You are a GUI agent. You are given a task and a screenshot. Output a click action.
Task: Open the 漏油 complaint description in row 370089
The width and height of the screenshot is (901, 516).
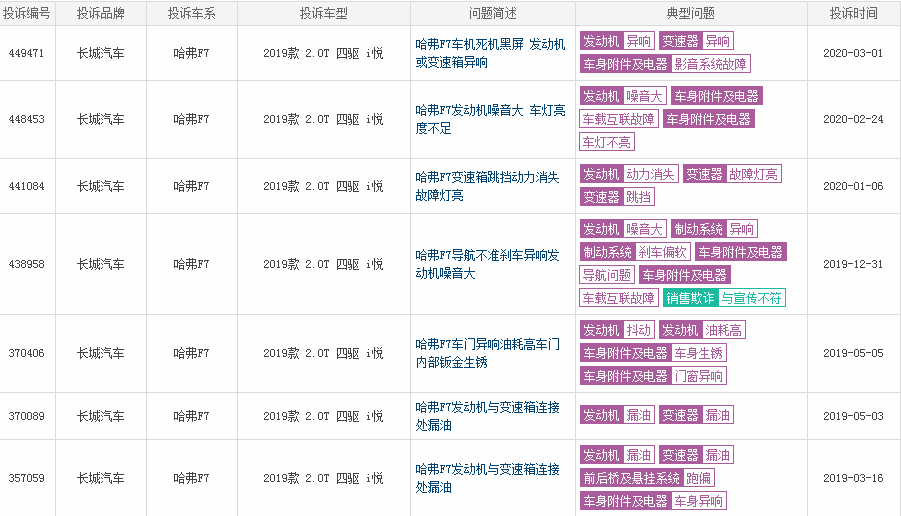(487, 416)
